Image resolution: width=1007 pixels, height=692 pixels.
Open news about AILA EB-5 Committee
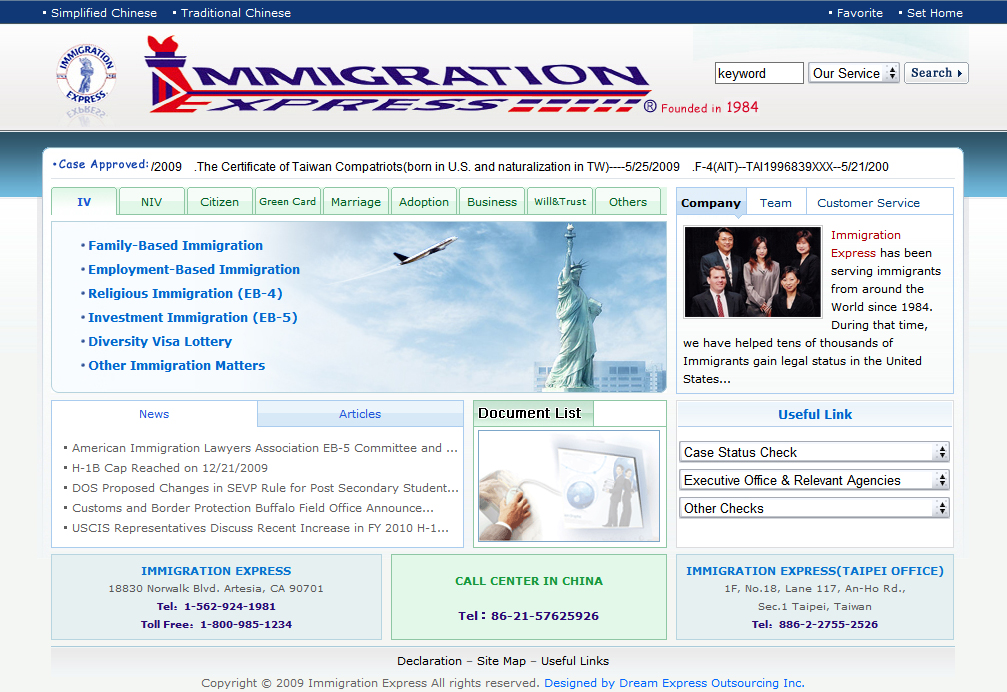pos(265,448)
